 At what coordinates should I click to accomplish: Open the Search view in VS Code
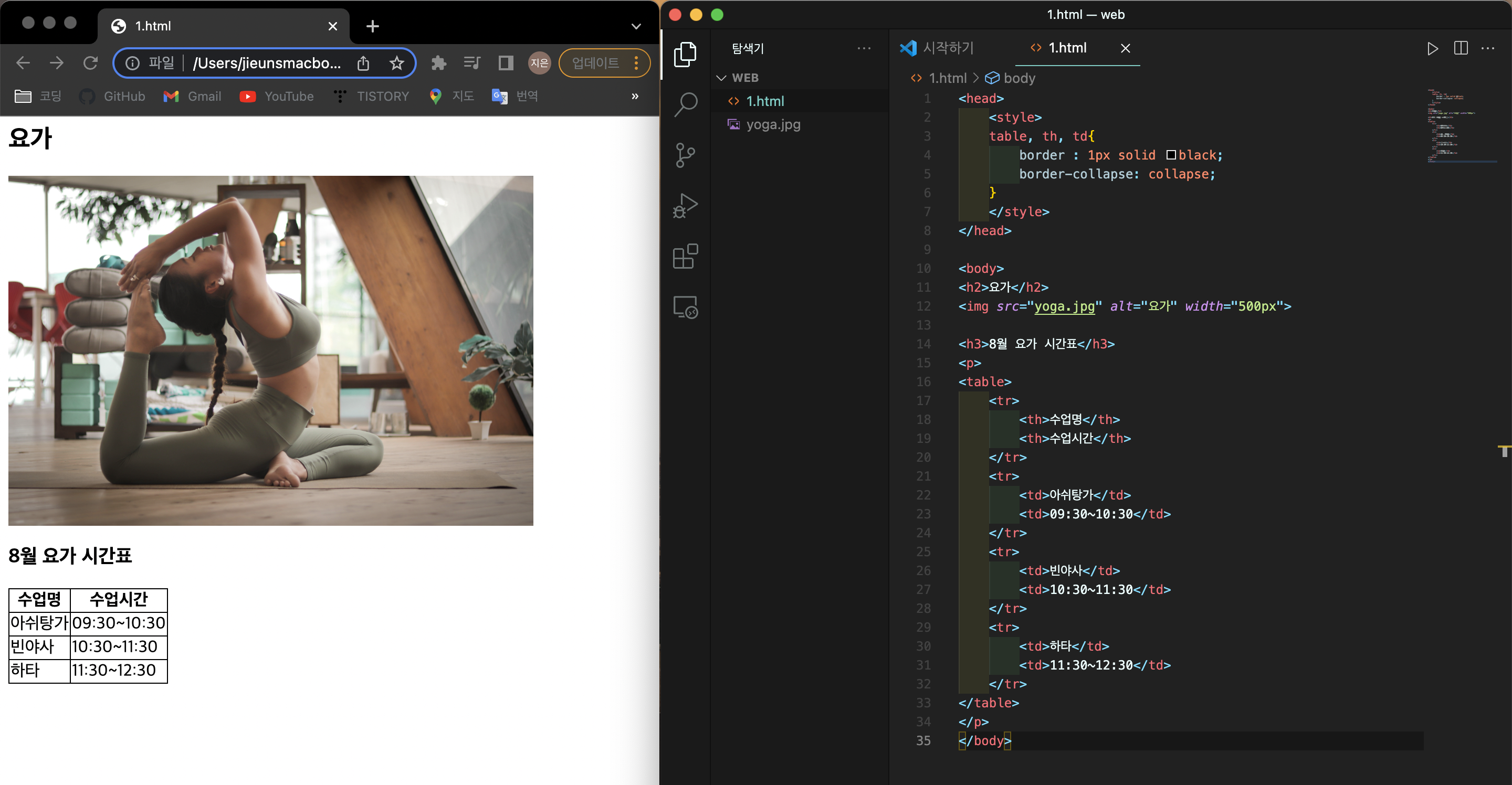point(685,104)
